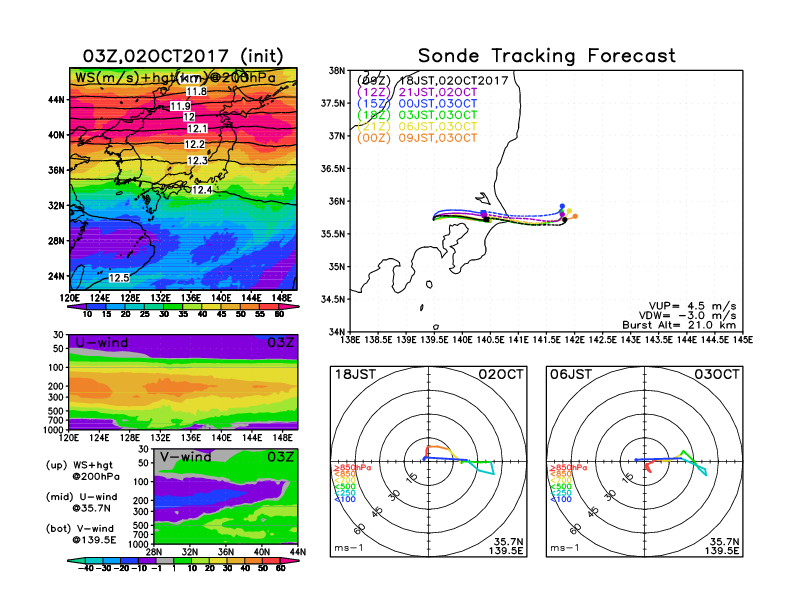The width and height of the screenshot is (792, 612).
Task: Click the 145E longitude label on tracking map
Action: (x=743, y=340)
